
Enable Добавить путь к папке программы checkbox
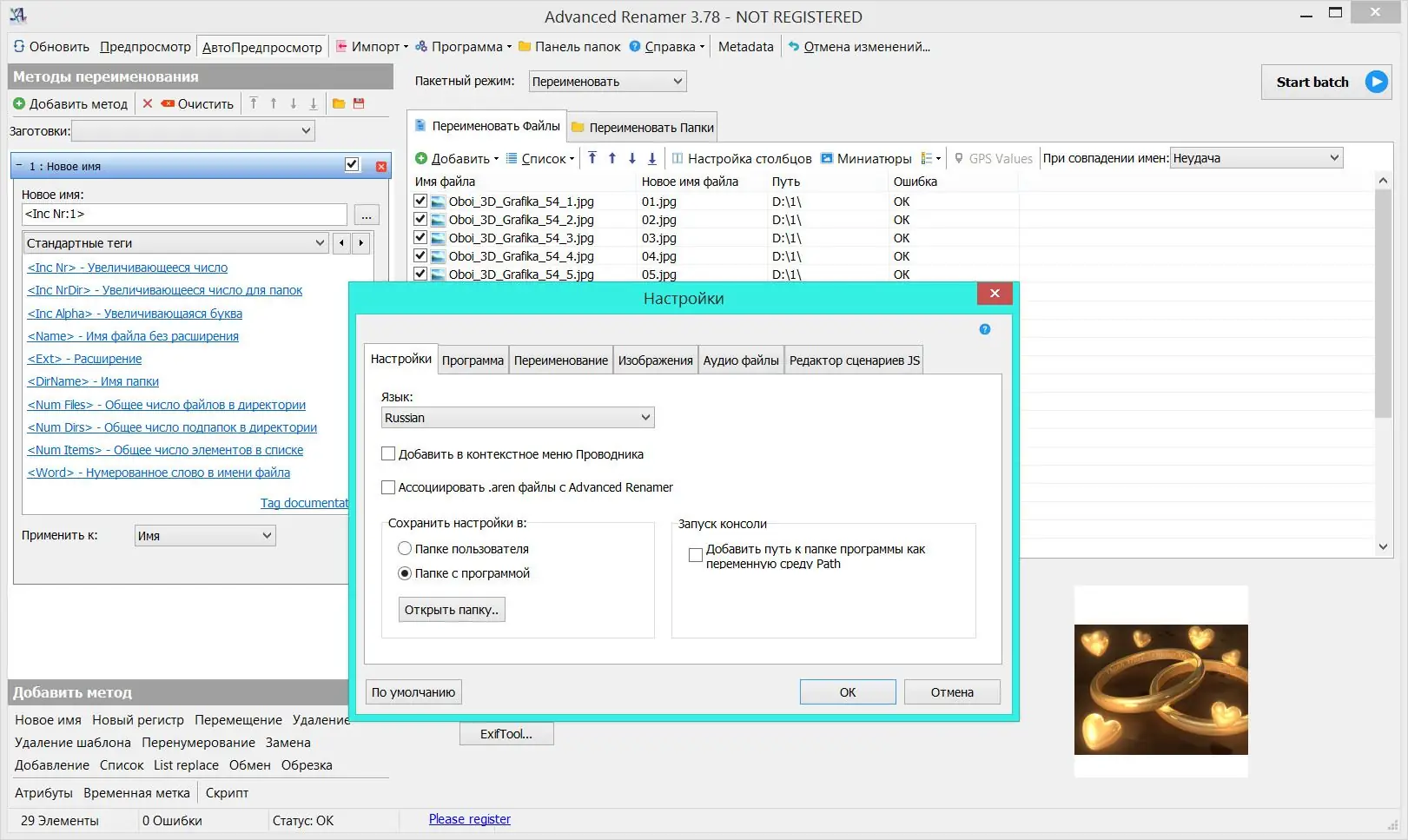696,554
